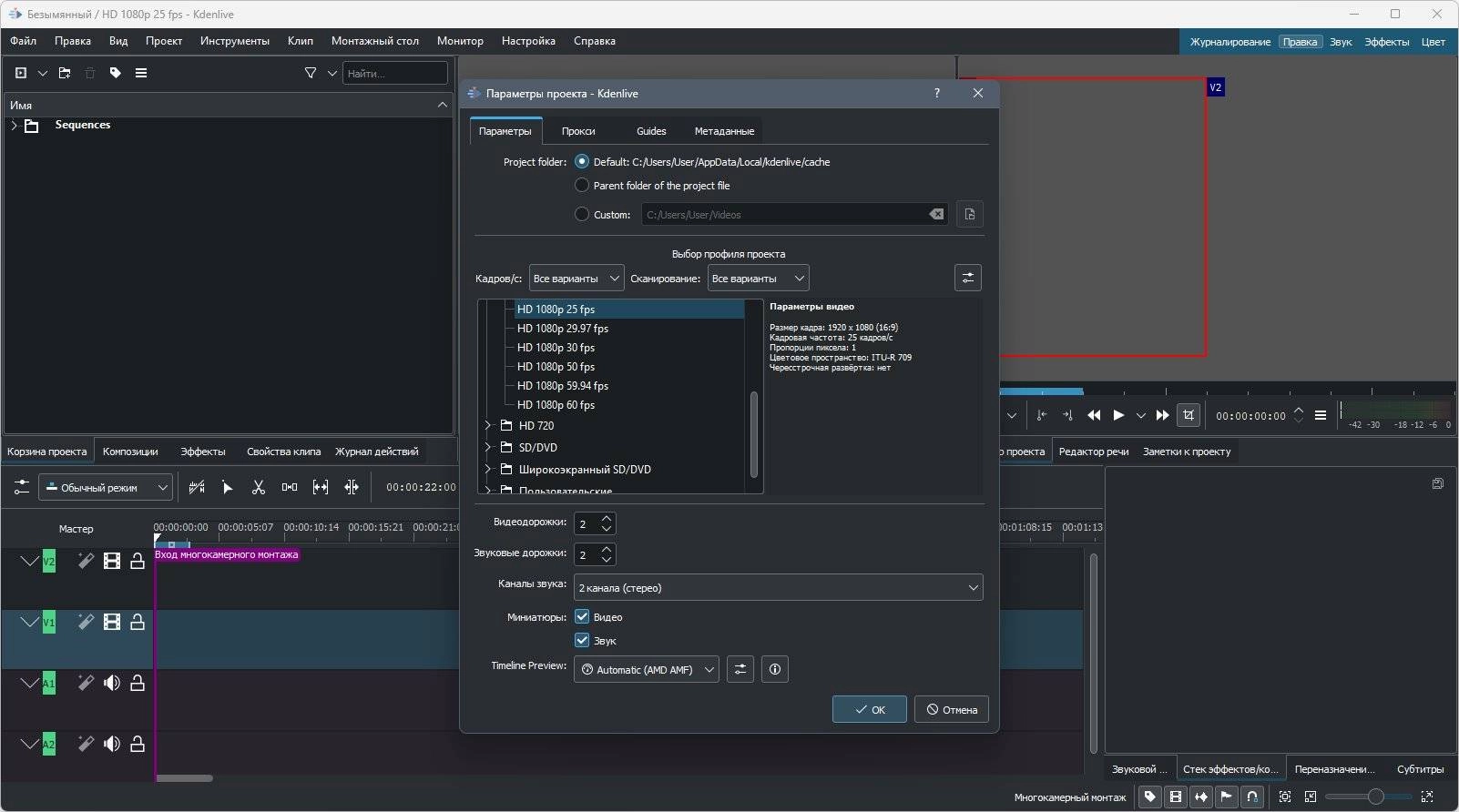1459x812 pixels.
Task: Open the Каналы звука channels dropdown
Action: tap(779, 587)
